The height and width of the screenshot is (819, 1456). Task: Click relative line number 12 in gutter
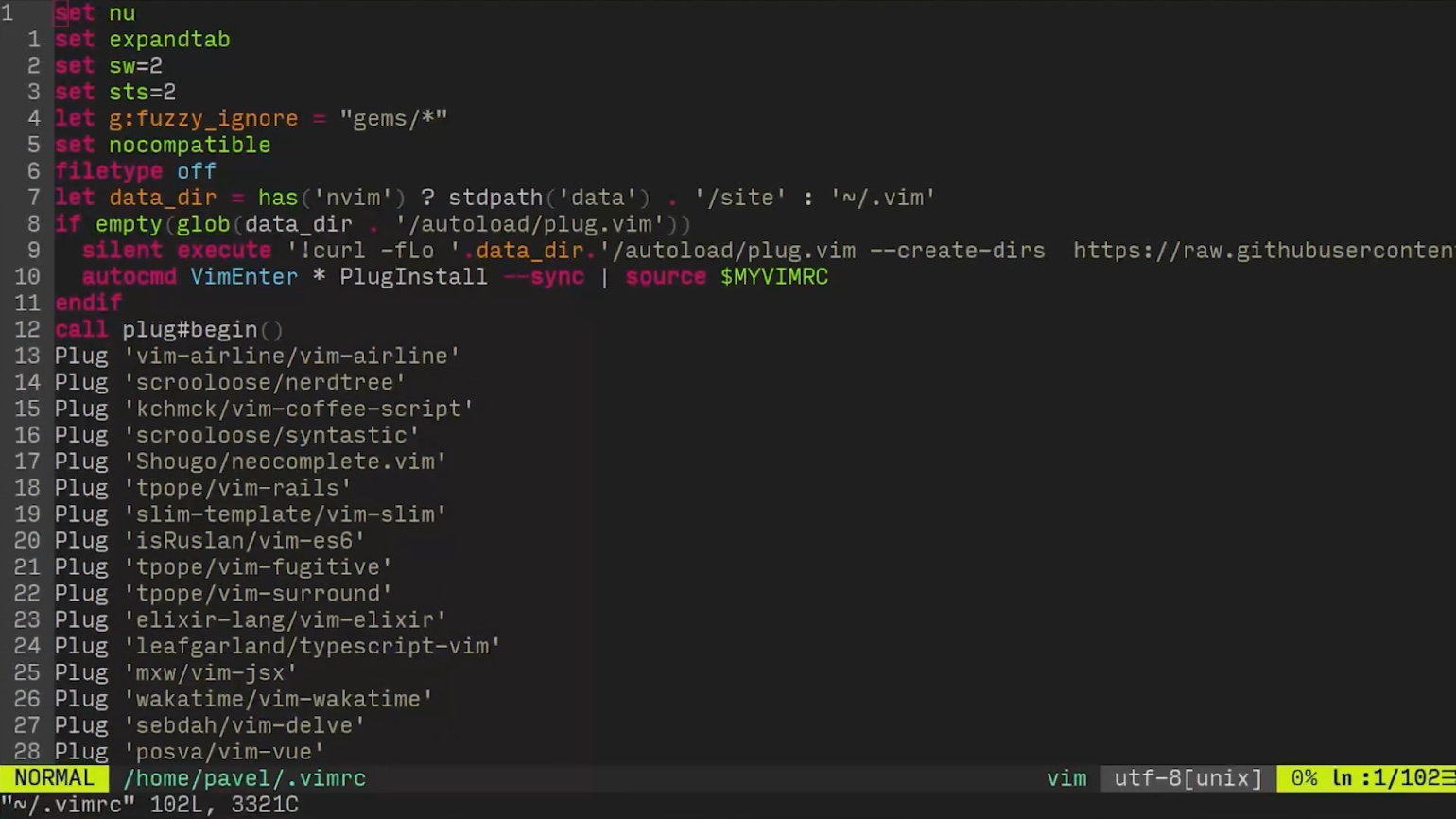click(27, 331)
